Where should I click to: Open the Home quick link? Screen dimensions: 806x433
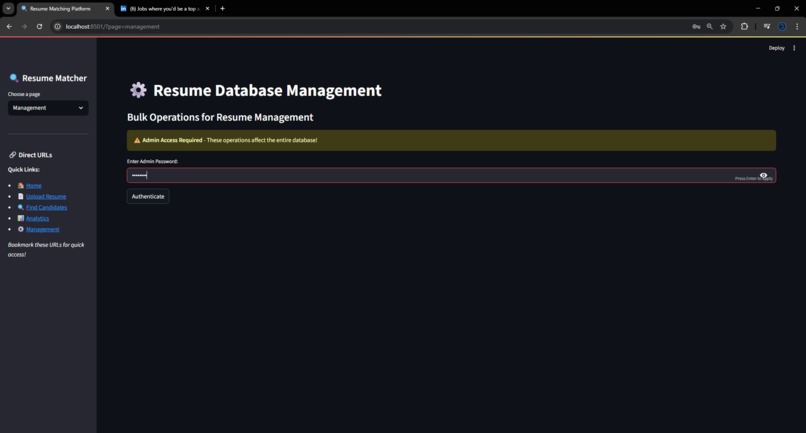tap(34, 186)
